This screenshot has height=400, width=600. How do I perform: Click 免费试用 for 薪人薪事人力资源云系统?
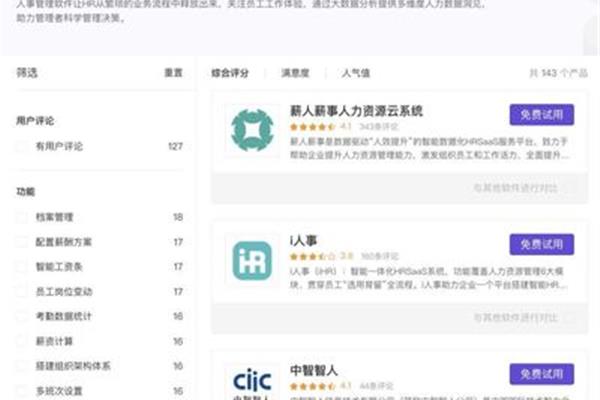(x=541, y=114)
